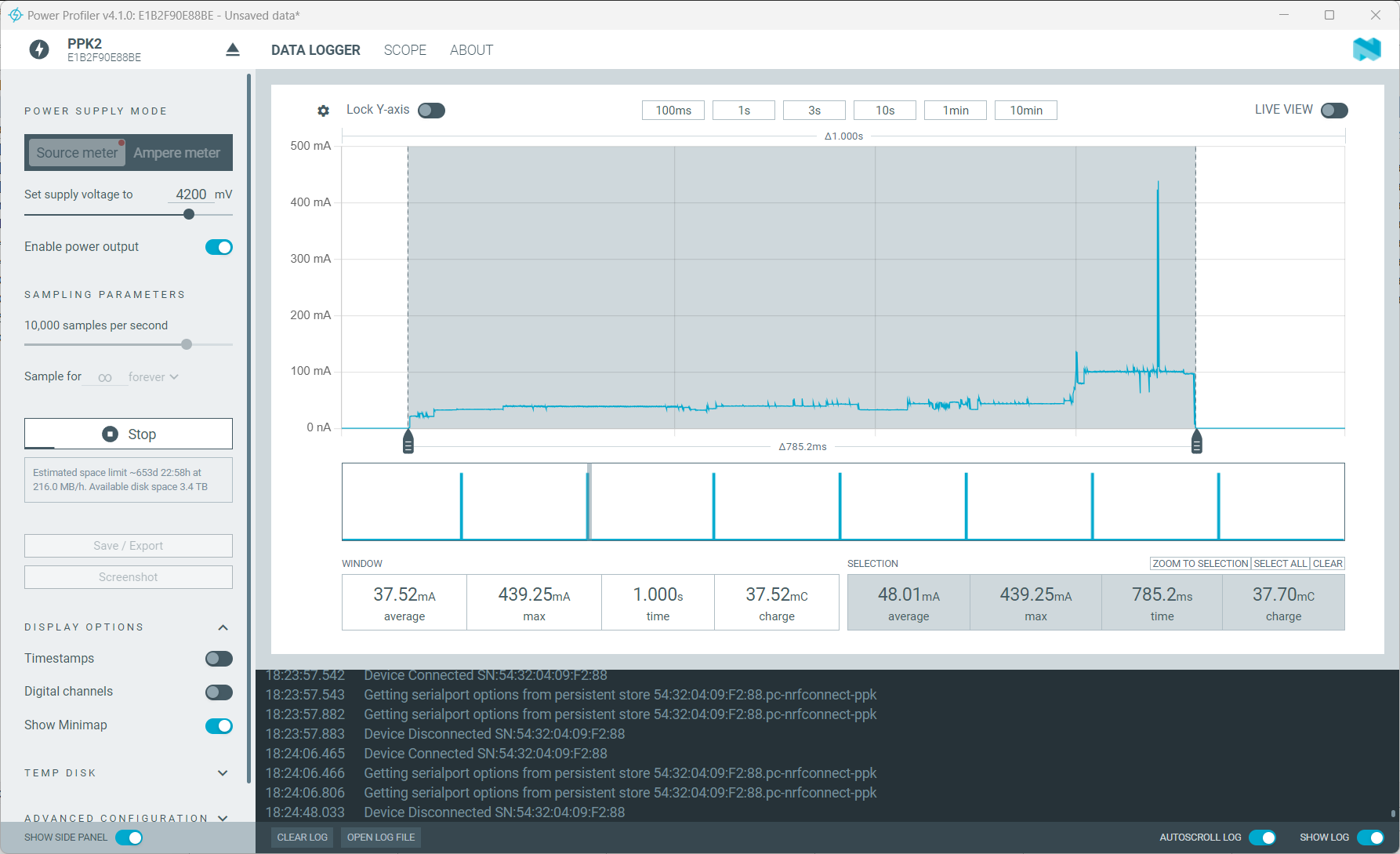
Task: Click the ZOOM TO SELECTION button
Action: 1200,564
